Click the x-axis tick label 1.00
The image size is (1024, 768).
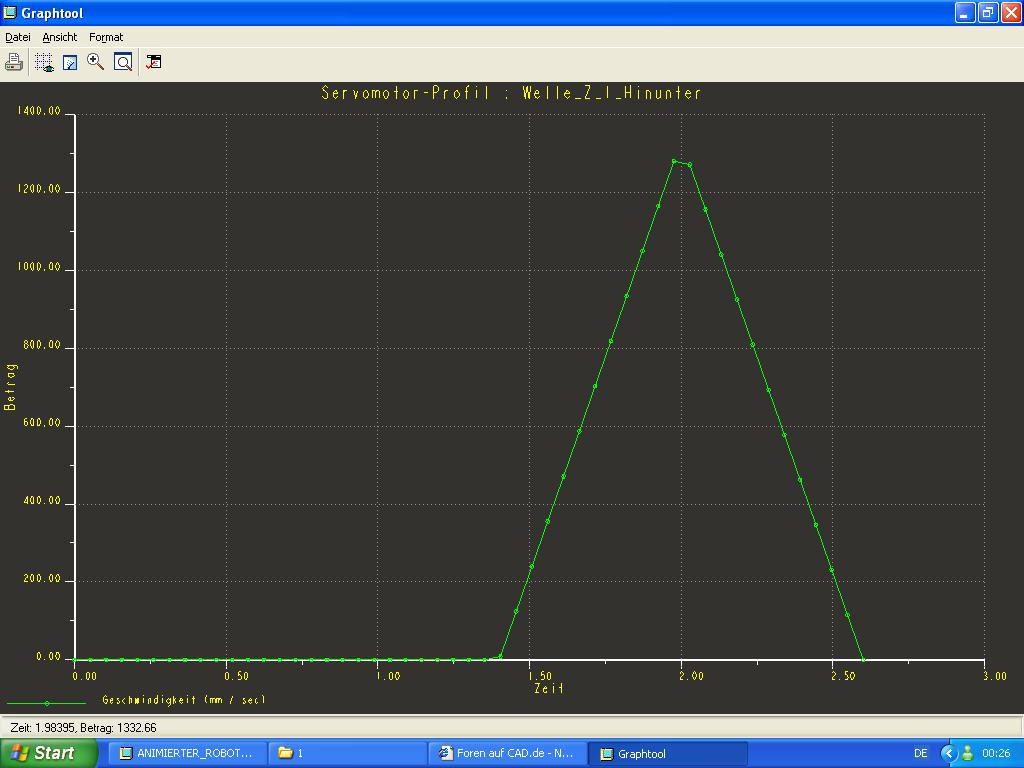pyautogui.click(x=388, y=676)
